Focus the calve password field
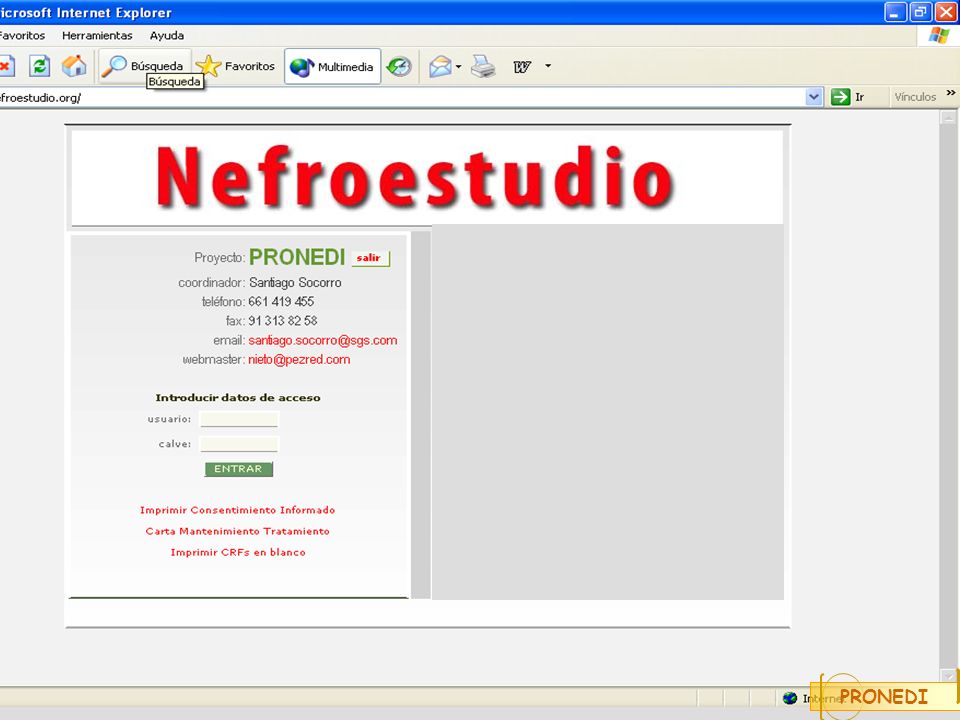 [239, 444]
